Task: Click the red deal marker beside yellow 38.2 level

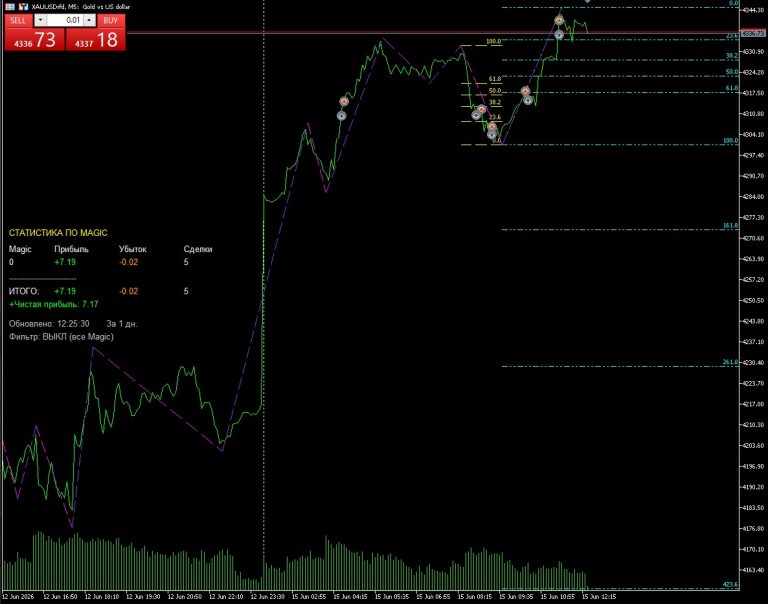Action: tap(481, 109)
